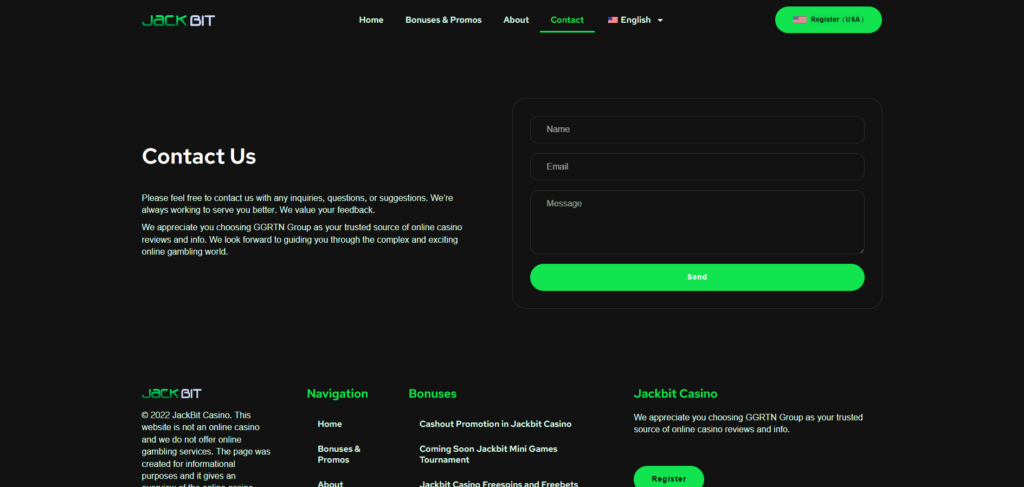Expand the English language dropdown arrow
The width and height of the screenshot is (1024, 487).
tap(660, 20)
